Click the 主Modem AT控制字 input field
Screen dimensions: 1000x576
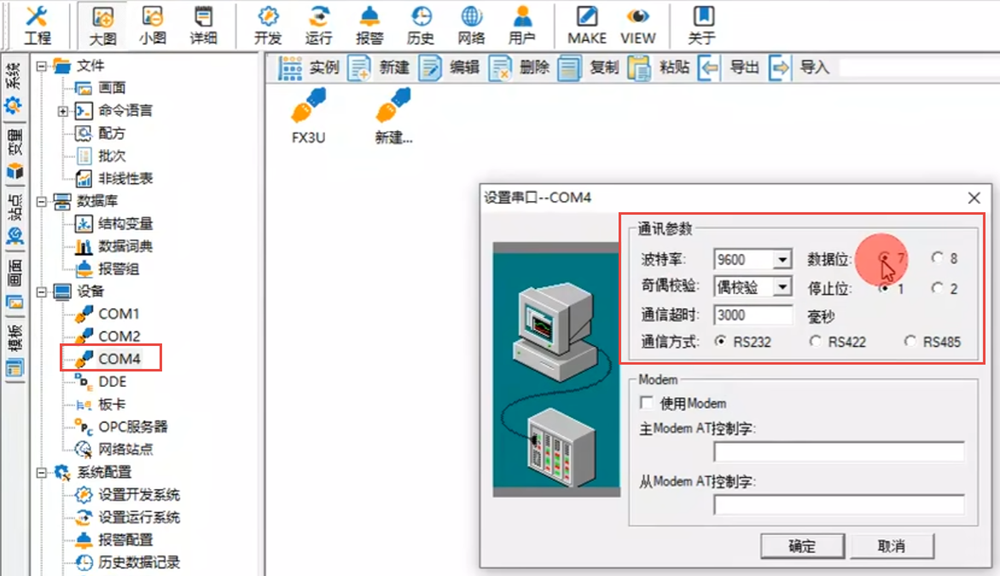pyautogui.click(x=839, y=452)
